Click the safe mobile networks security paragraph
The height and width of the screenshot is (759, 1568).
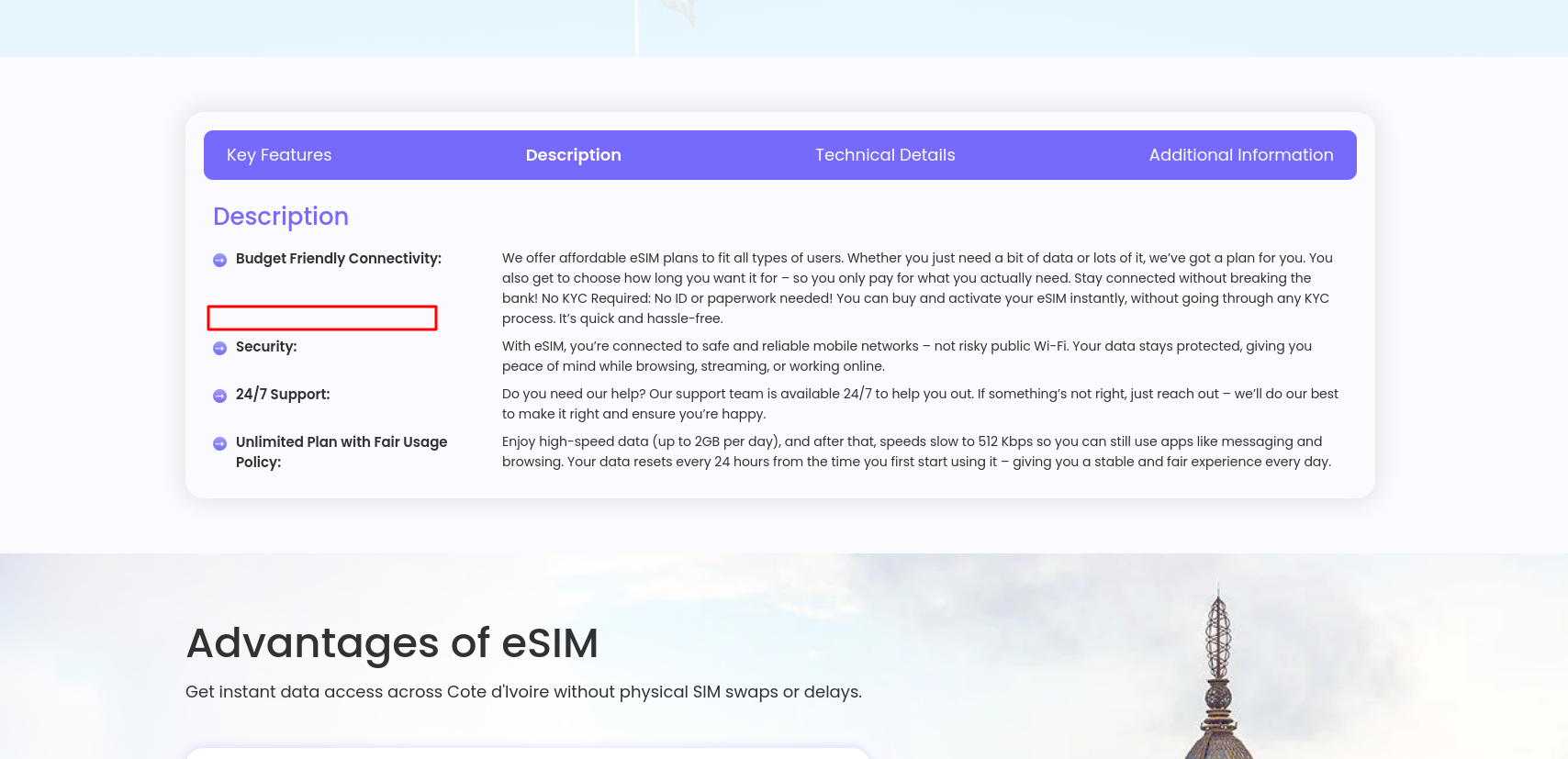pyautogui.click(x=906, y=356)
